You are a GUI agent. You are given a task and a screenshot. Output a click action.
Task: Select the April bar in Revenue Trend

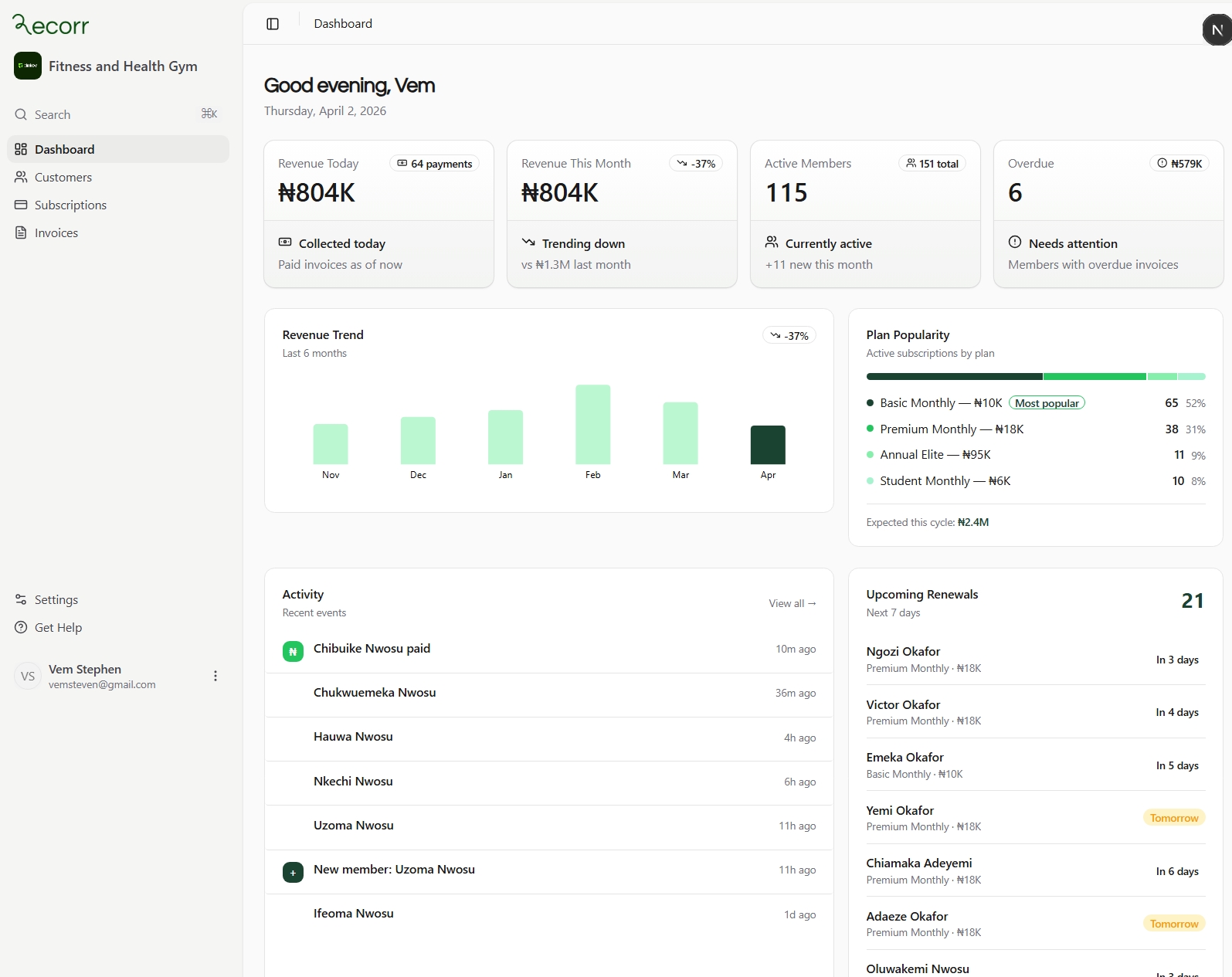[x=768, y=445]
